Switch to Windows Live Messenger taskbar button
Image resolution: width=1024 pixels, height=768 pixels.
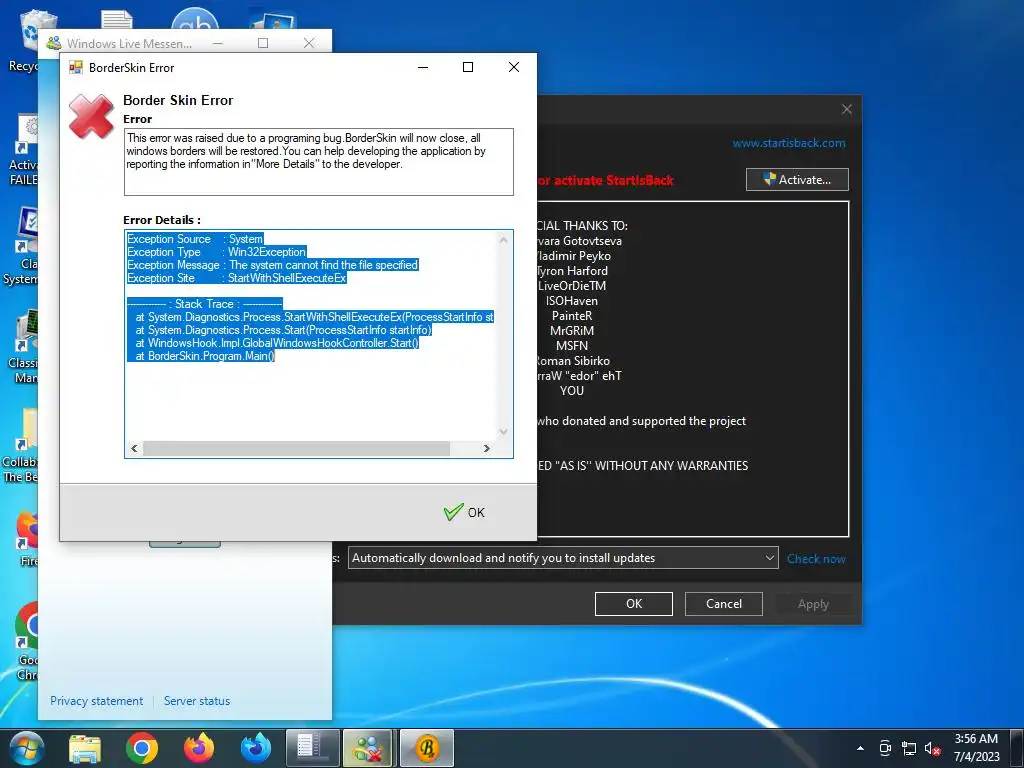point(370,749)
